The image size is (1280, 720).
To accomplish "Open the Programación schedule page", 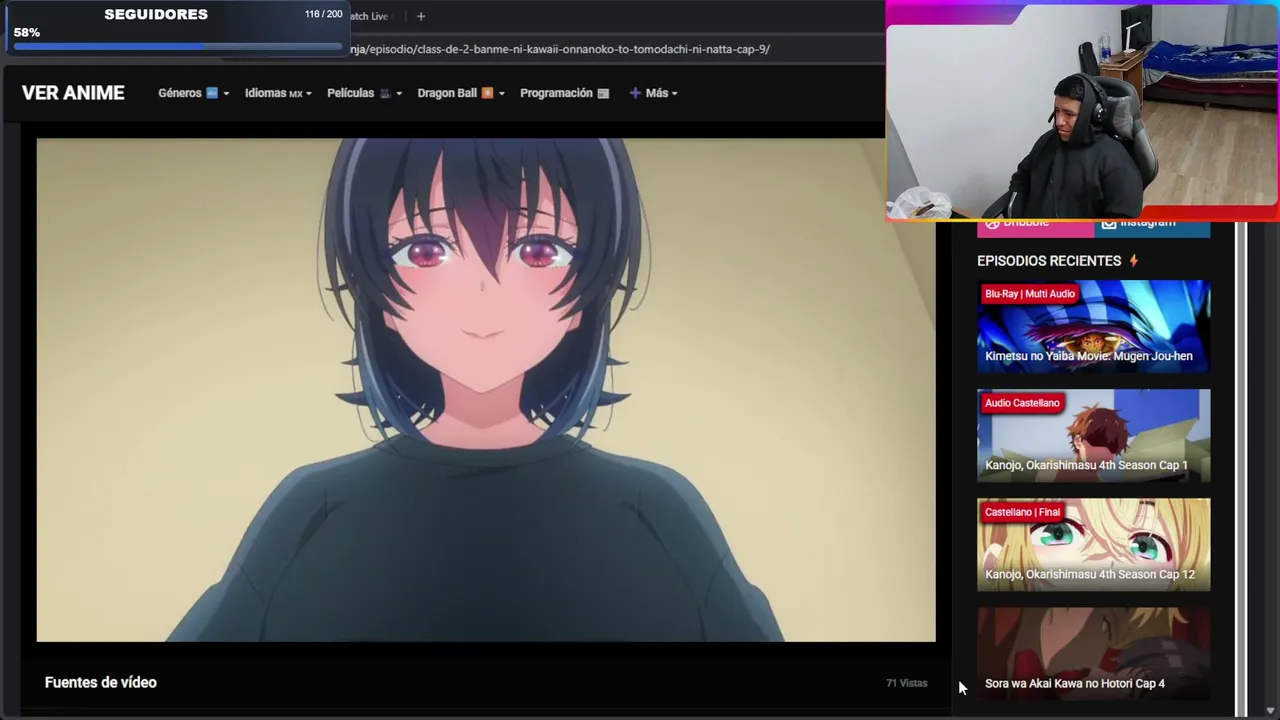I will pyautogui.click(x=564, y=93).
